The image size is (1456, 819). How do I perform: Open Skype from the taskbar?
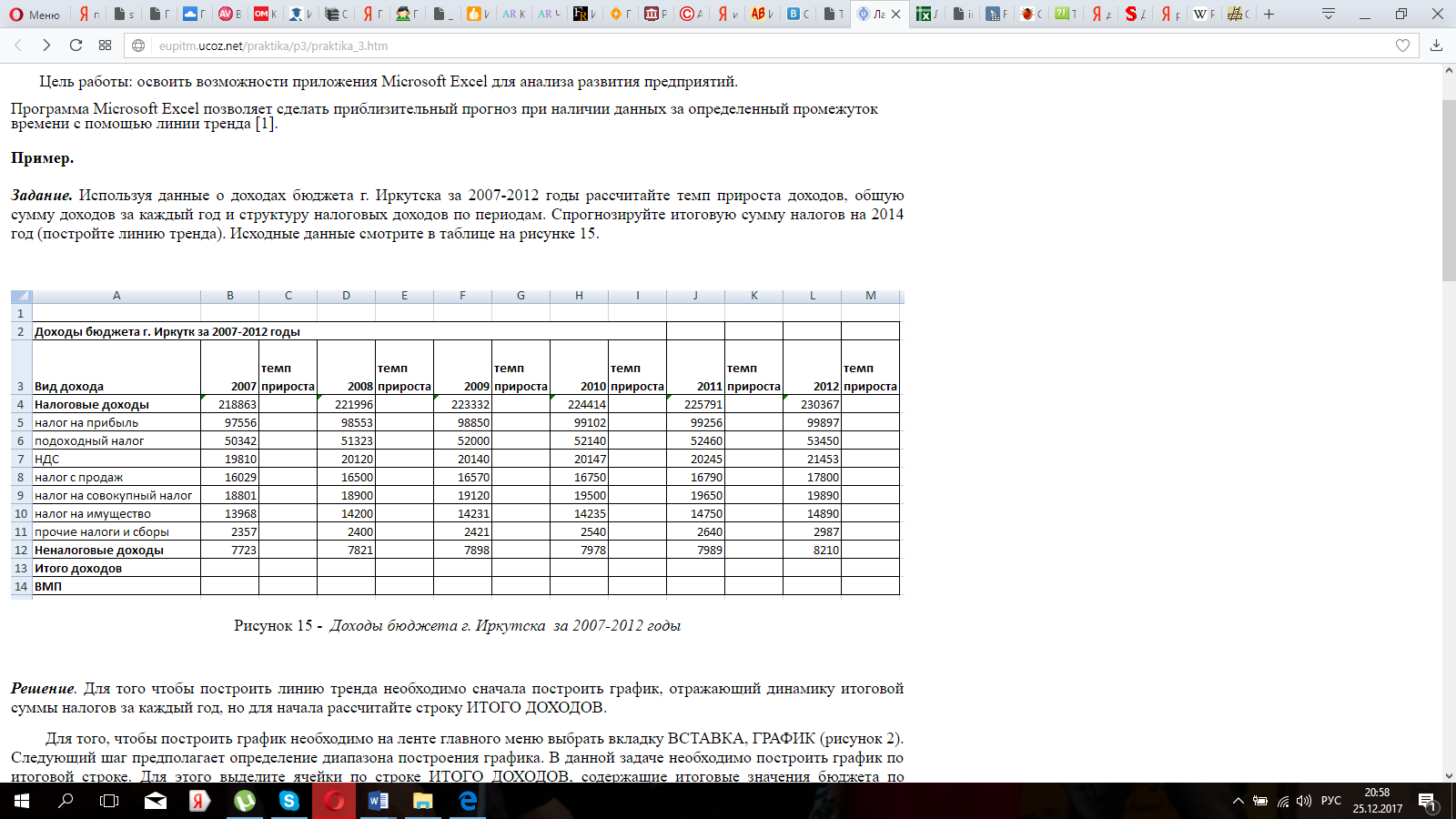(289, 801)
